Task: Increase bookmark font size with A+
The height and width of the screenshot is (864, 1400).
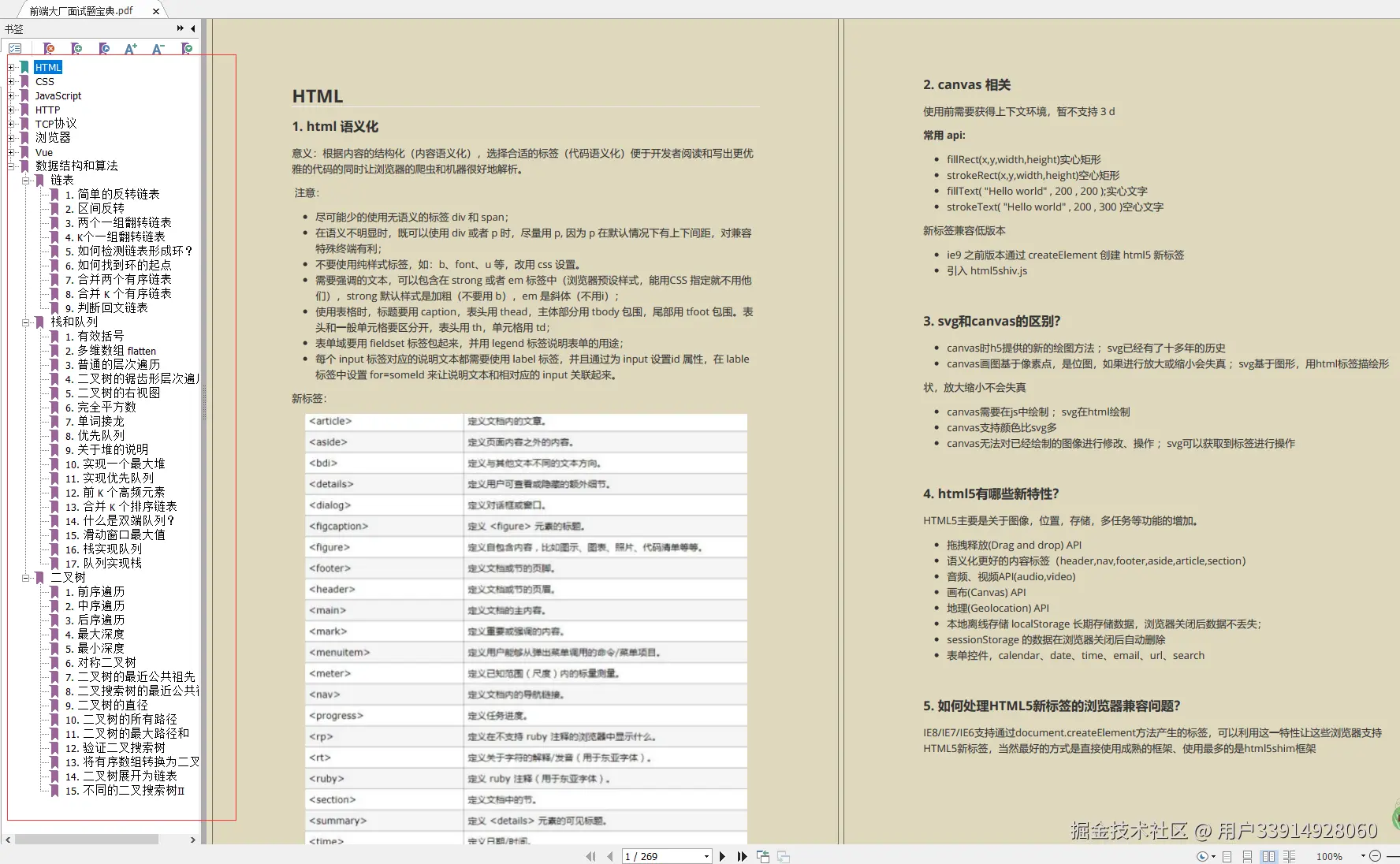Action: coord(131,49)
